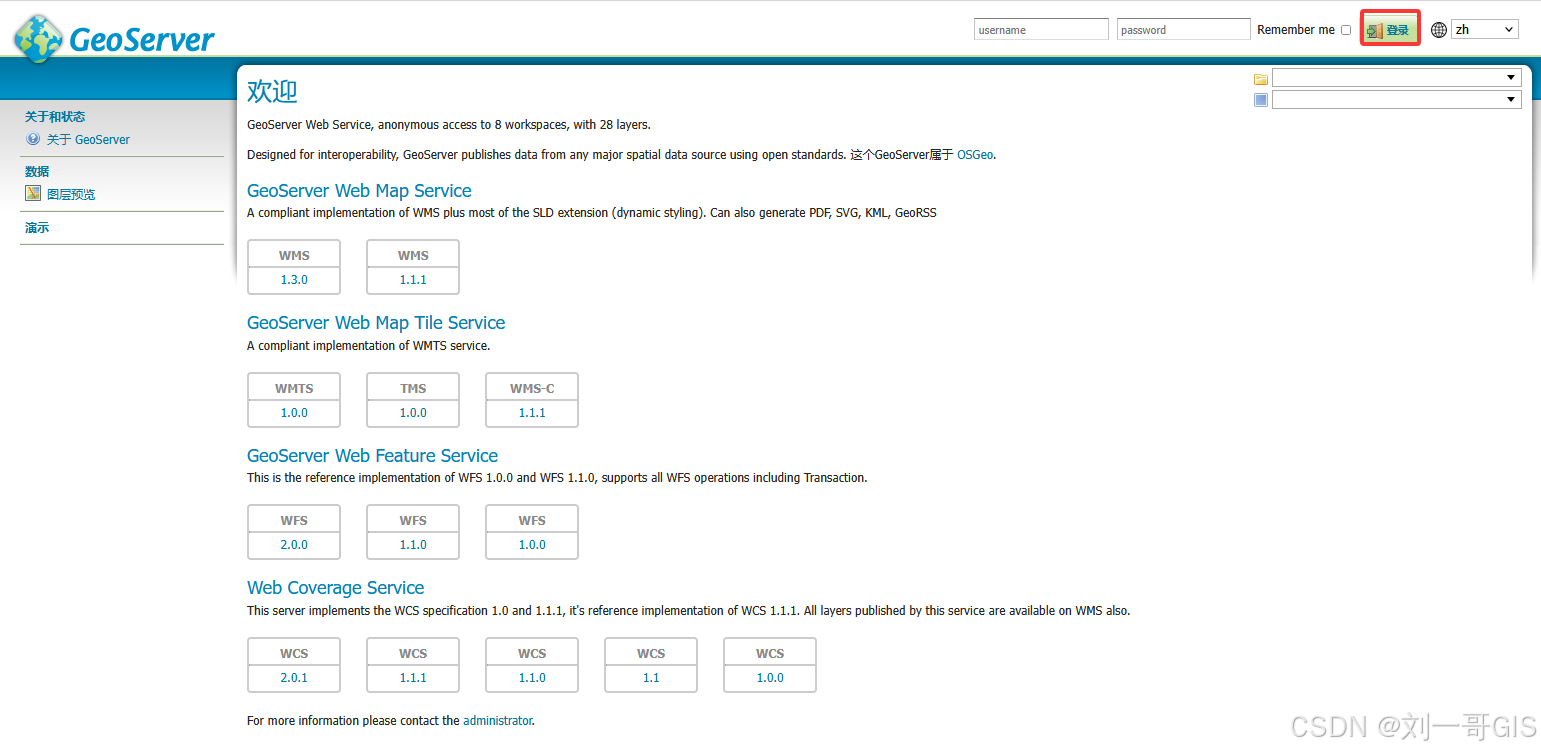This screenshot has height=753, width=1541.
Task: Click Web Coverage Service heading
Action: (335, 588)
